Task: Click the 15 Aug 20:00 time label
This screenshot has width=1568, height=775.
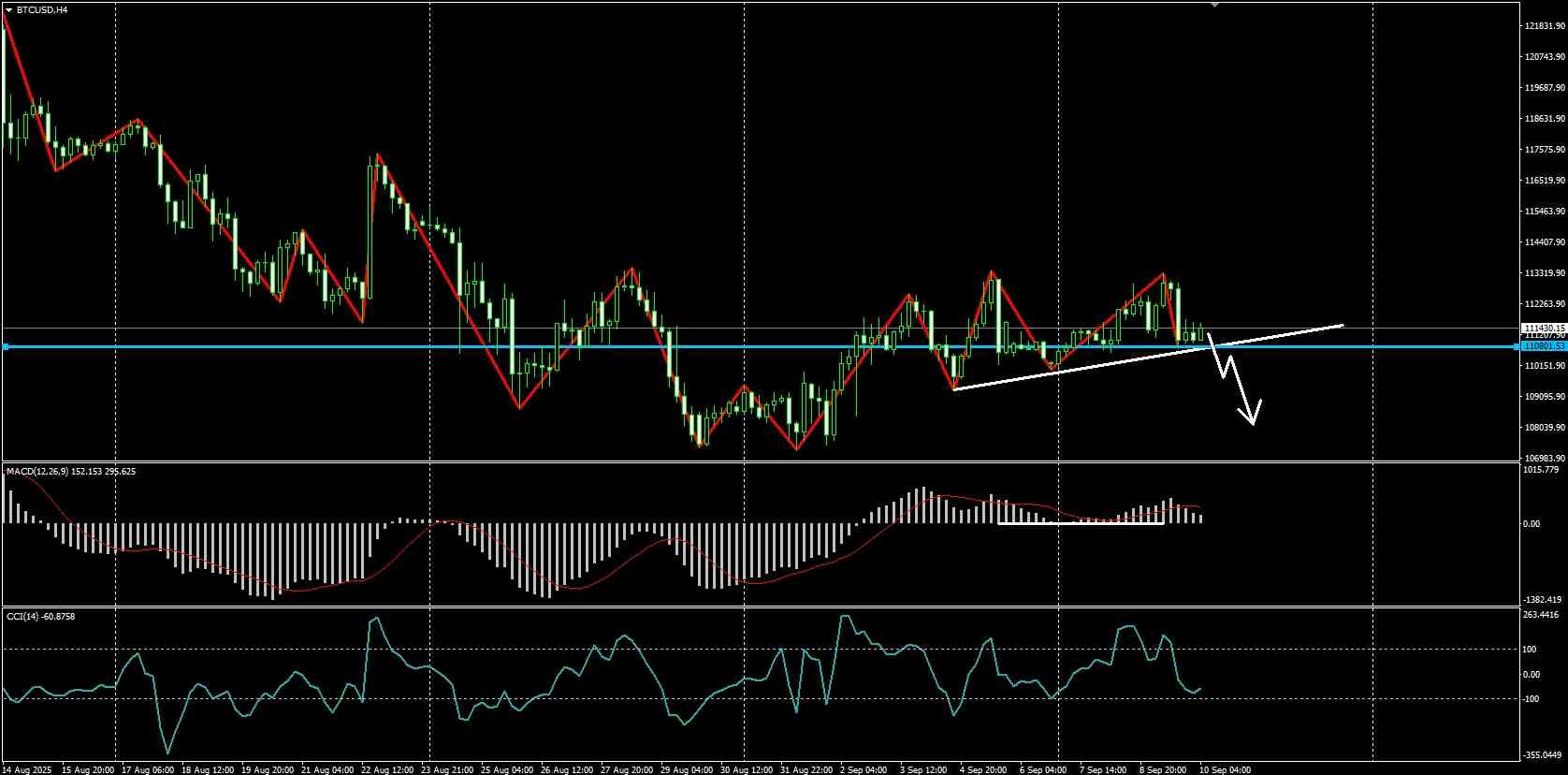Action: [88, 769]
